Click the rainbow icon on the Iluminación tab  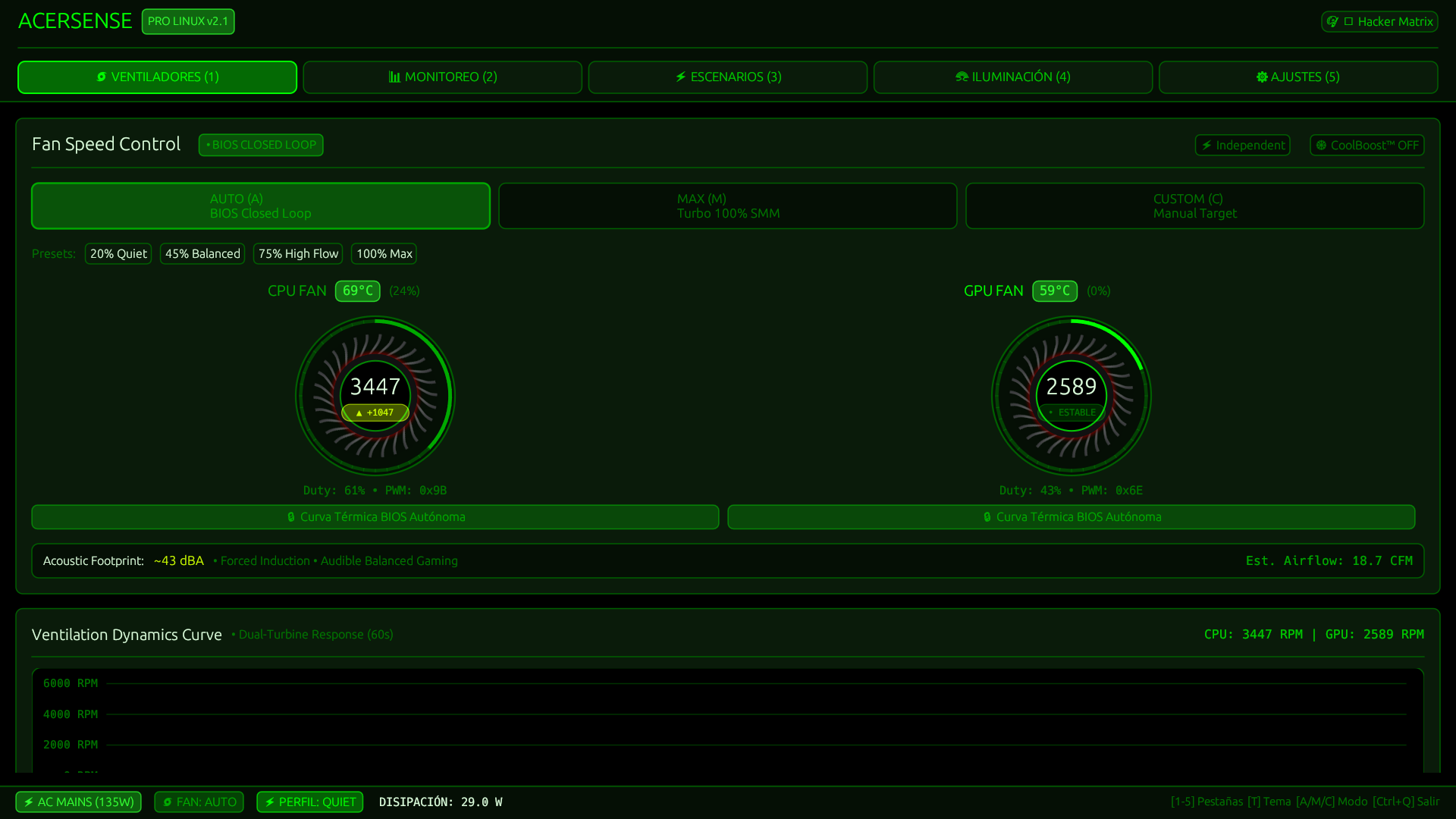tap(962, 77)
